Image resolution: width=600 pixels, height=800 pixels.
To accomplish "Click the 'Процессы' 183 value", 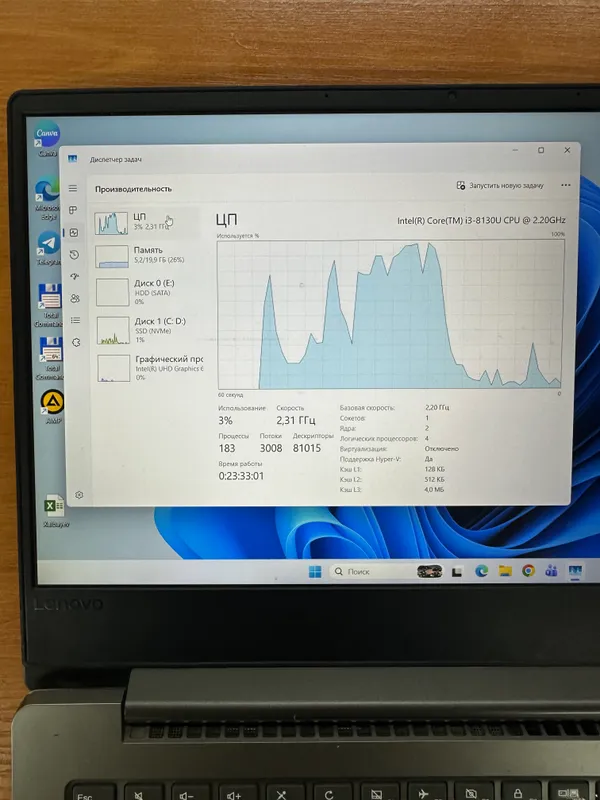I will (x=227, y=448).
